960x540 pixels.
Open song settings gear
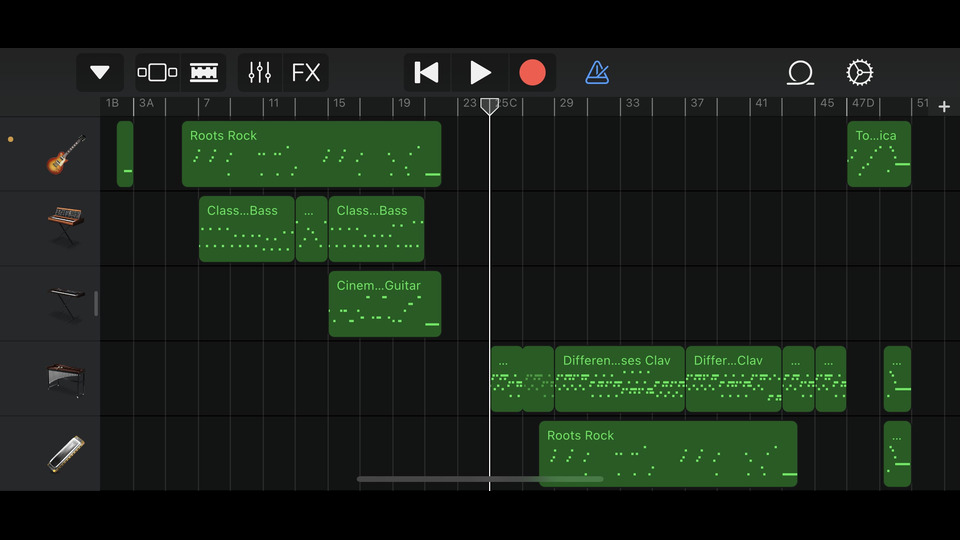coord(859,73)
